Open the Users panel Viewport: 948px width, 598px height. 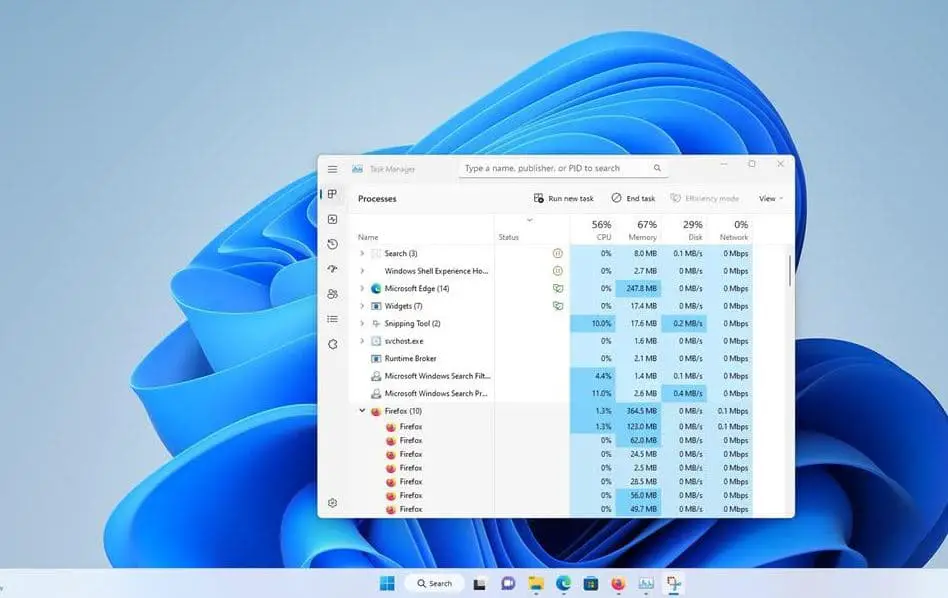(332, 294)
